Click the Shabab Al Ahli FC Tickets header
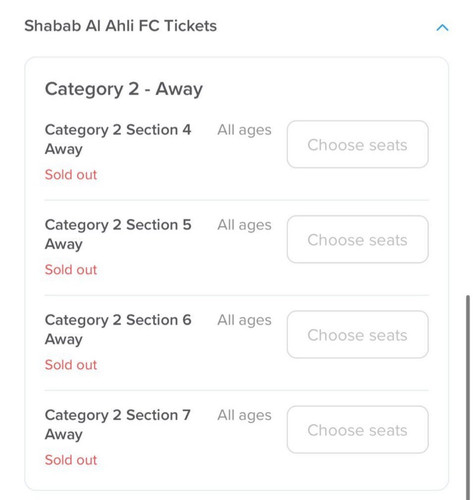The height and width of the screenshot is (500, 473). [121, 26]
